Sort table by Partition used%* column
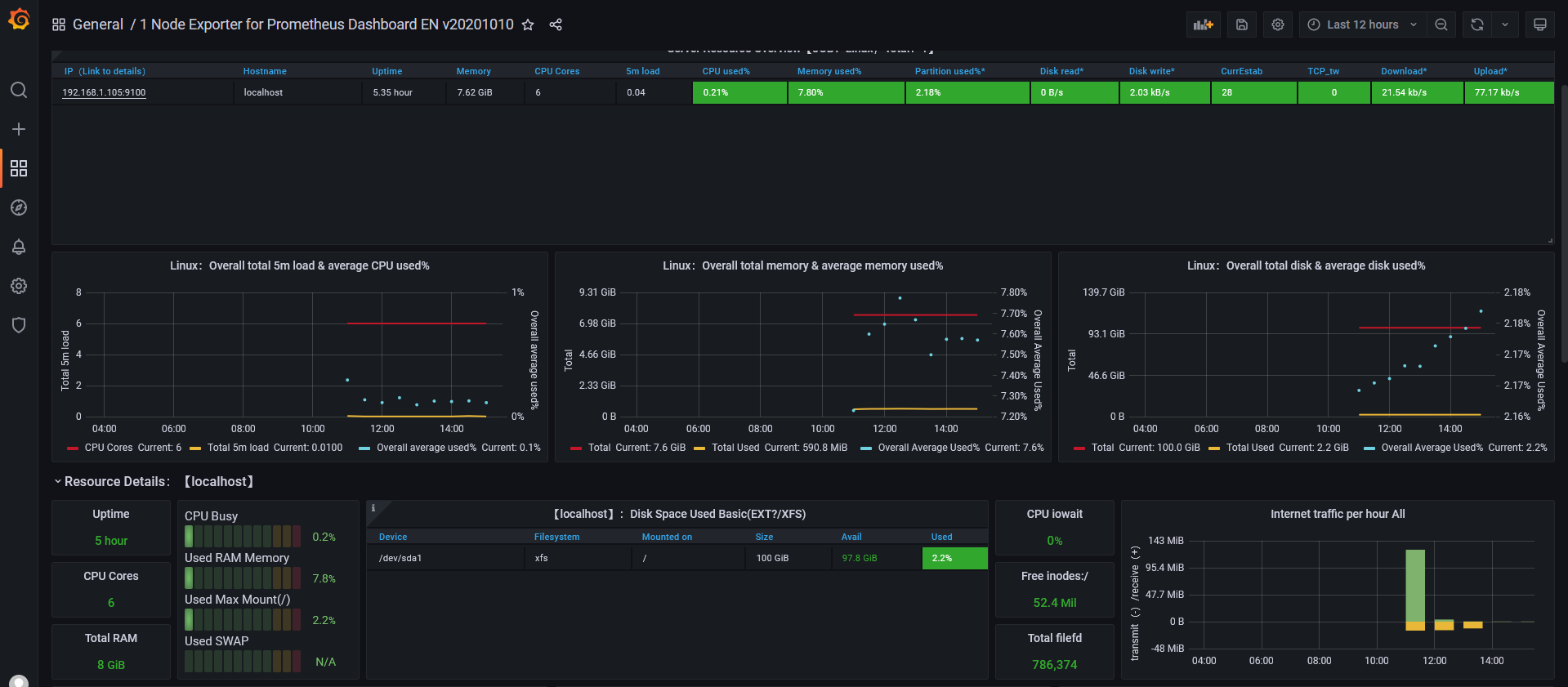 coord(950,71)
